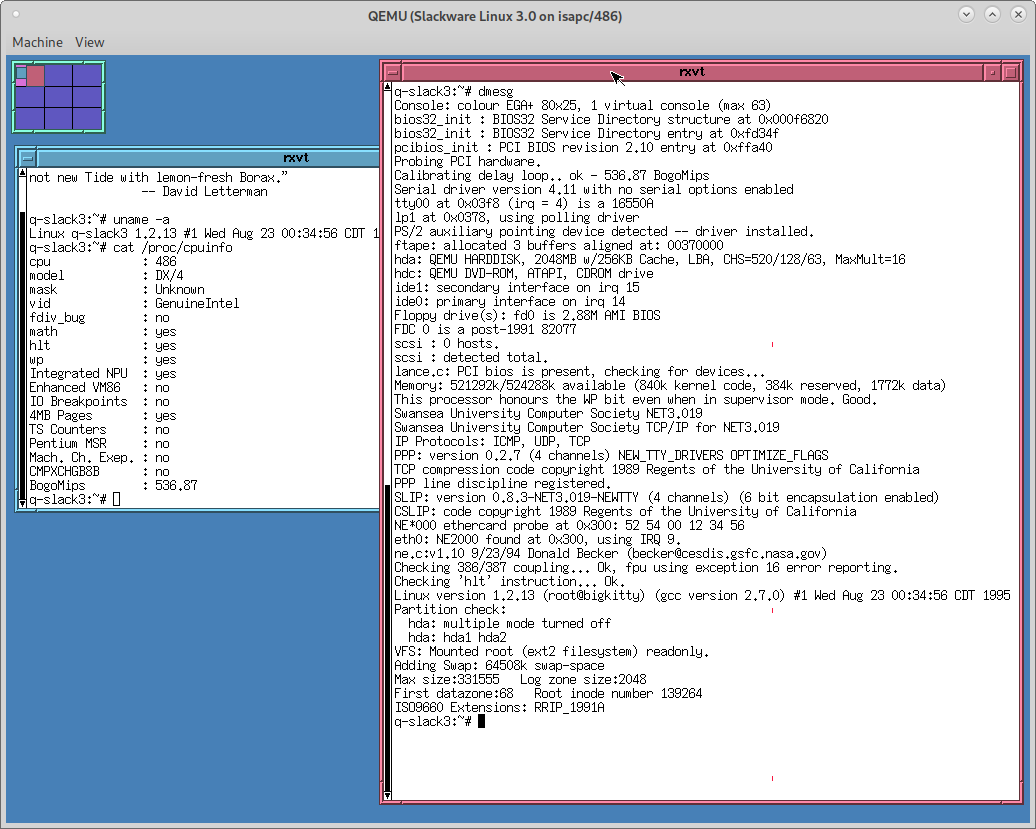Click scroll-down arrow on the cpuinfo terminal scrollbar
Viewport: 1036px width, 829px height.
coord(22,506)
